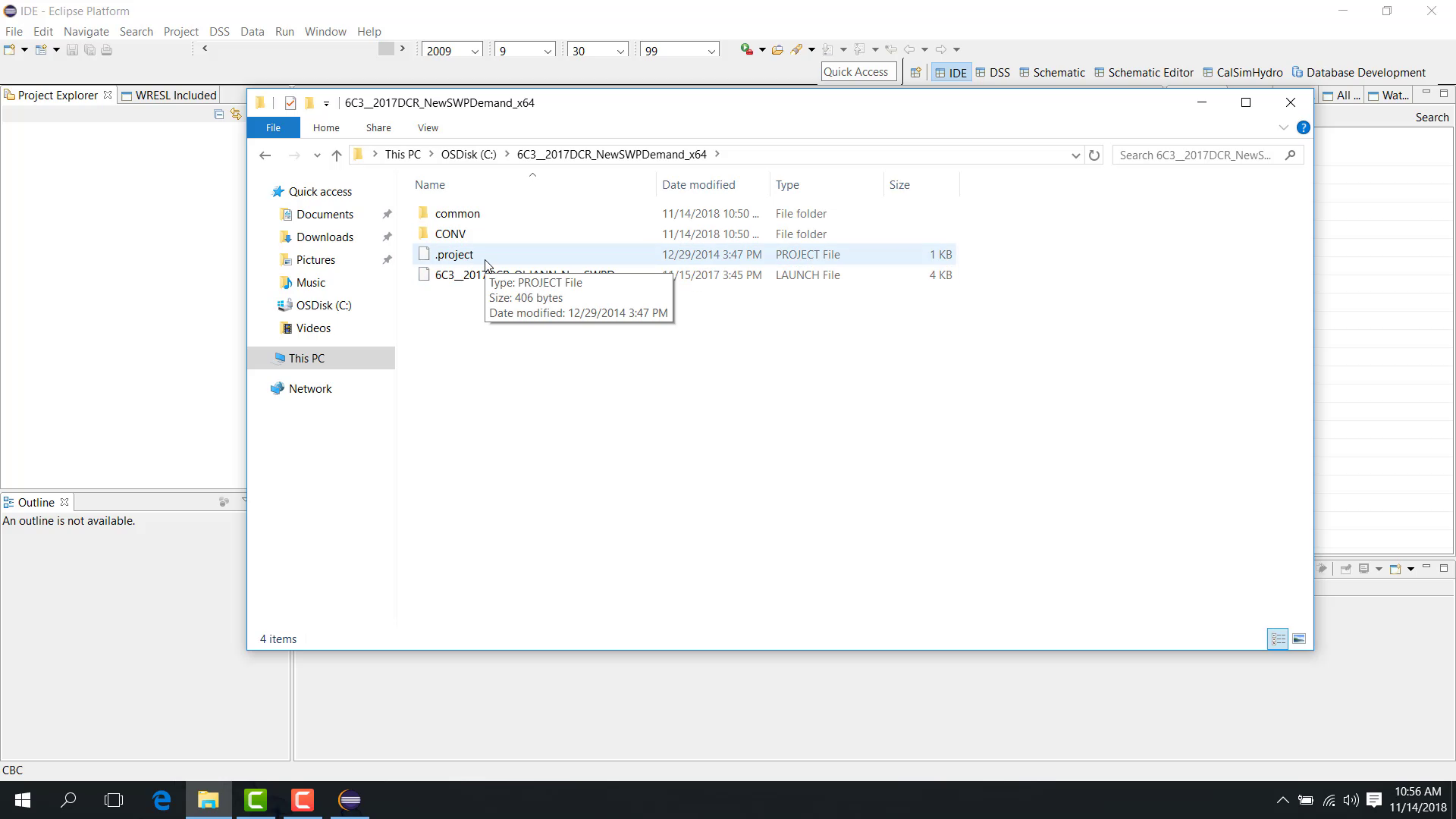Click the Back arrow in File Explorer
Screen dimensions: 1456x819
(265, 155)
